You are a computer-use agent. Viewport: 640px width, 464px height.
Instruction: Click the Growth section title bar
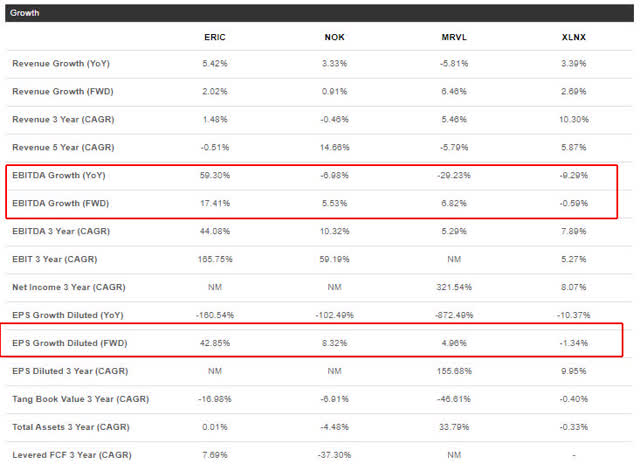point(319,13)
